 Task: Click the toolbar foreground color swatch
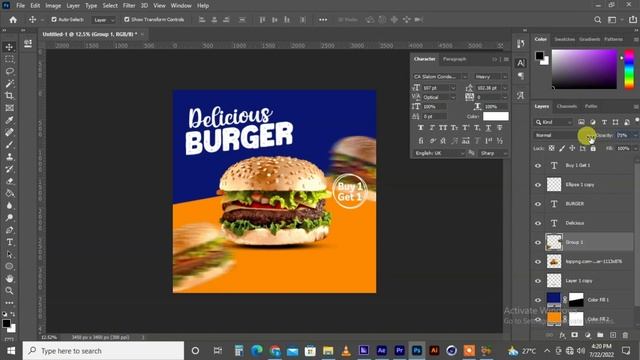pos(6,323)
